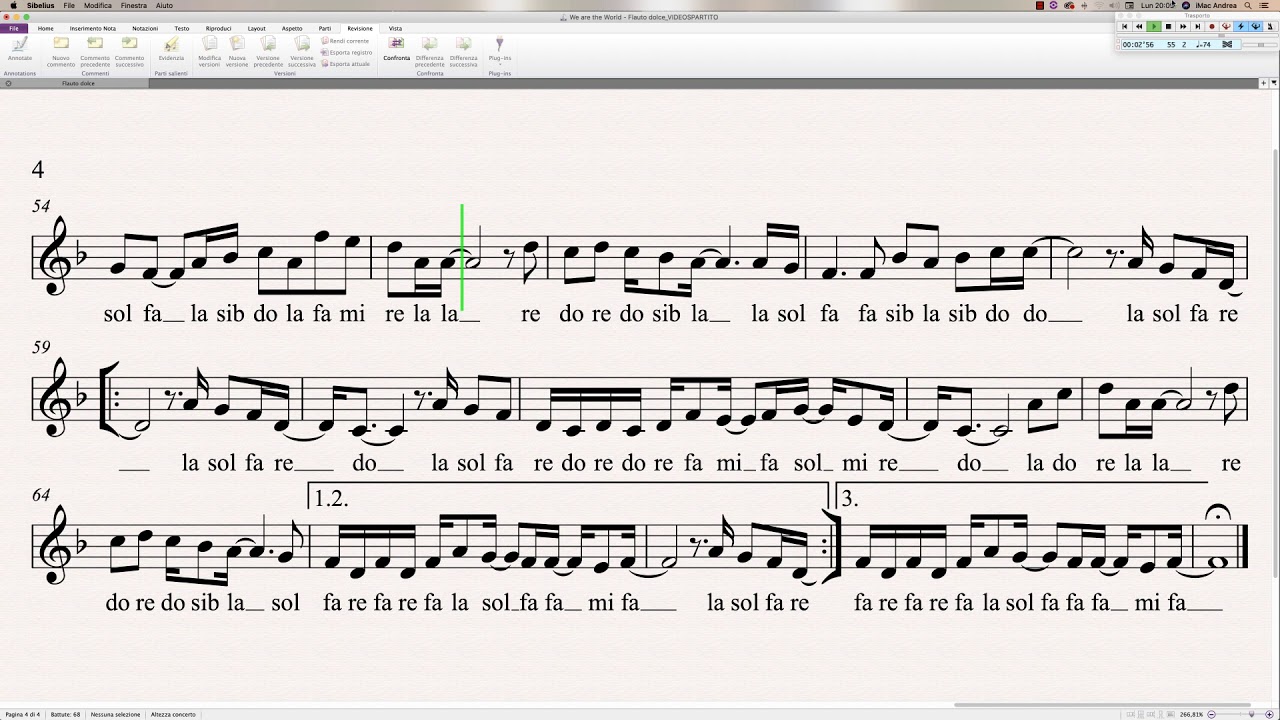Create a Nuova versione

[237, 52]
